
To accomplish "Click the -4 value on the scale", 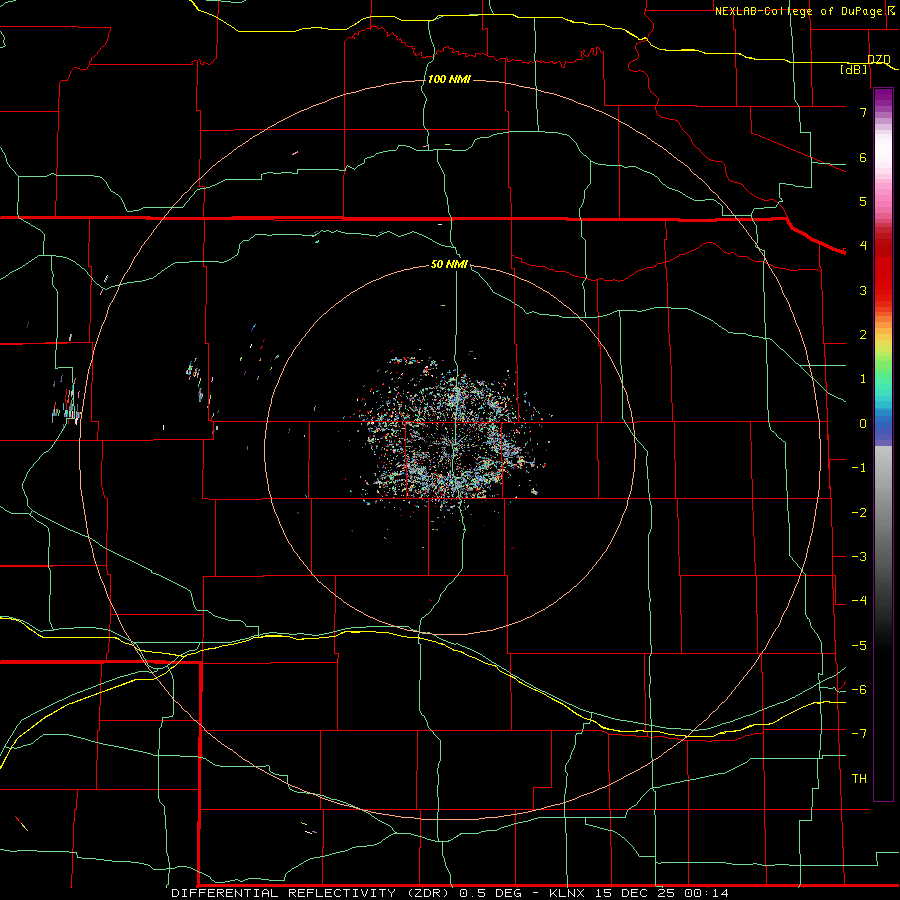I will coord(859,601).
